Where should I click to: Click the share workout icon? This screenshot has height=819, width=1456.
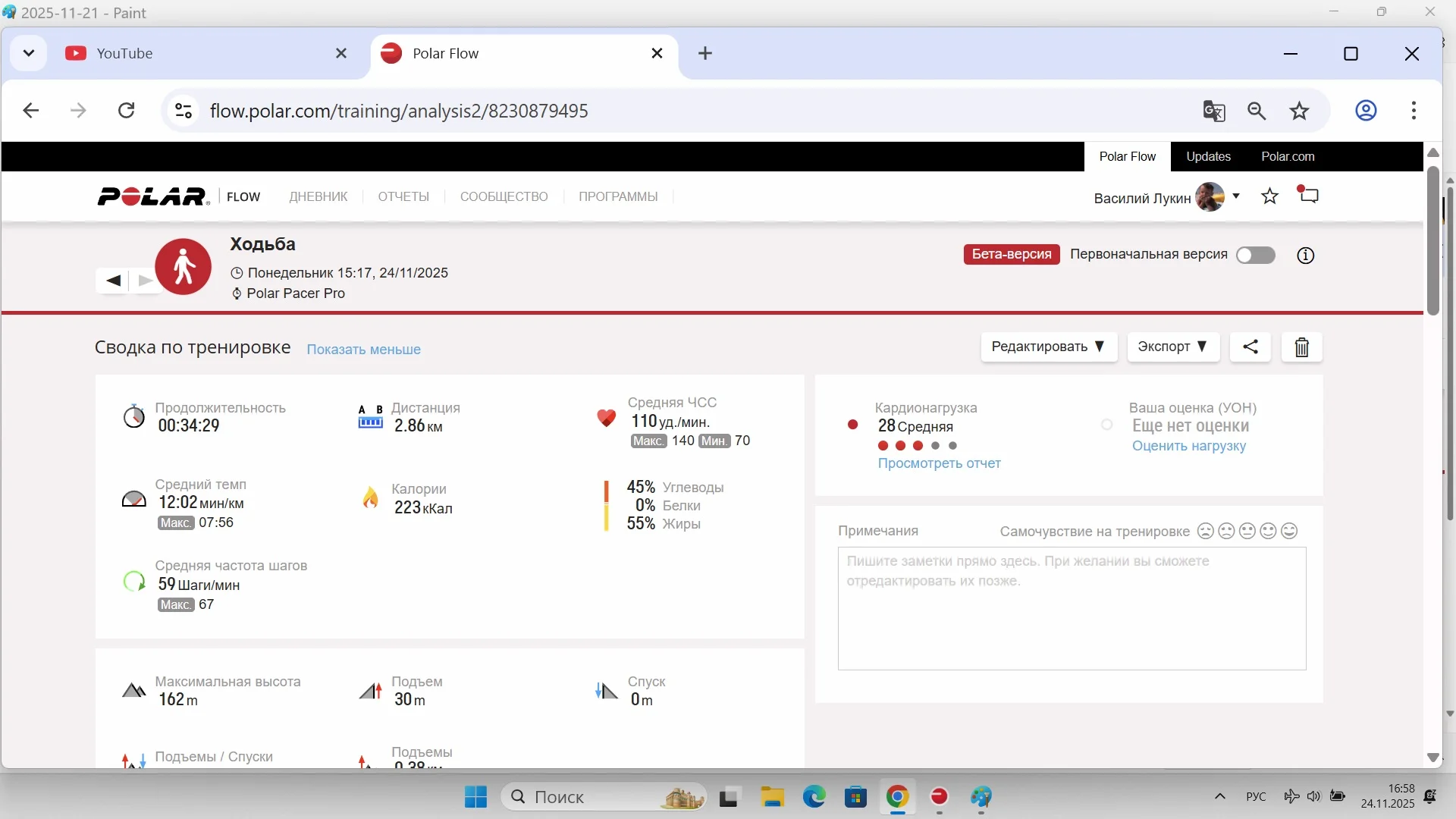pyautogui.click(x=1250, y=347)
